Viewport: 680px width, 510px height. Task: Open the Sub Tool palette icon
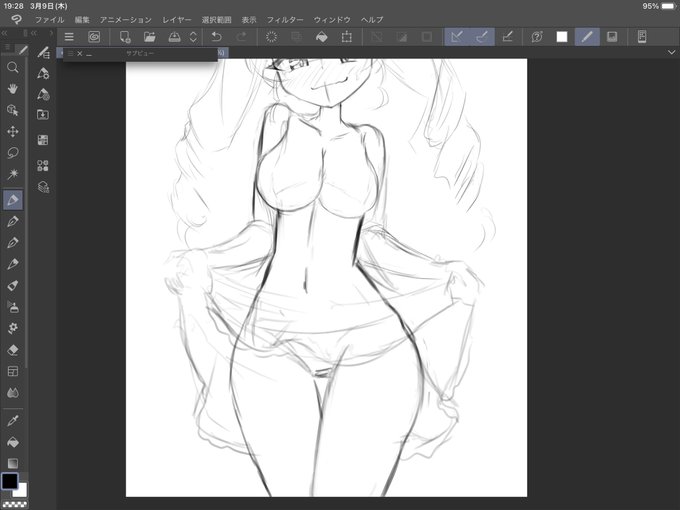43,52
